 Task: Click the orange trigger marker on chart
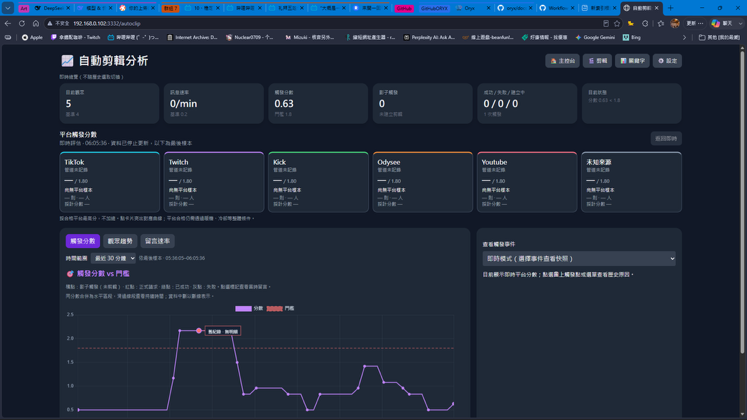click(199, 330)
